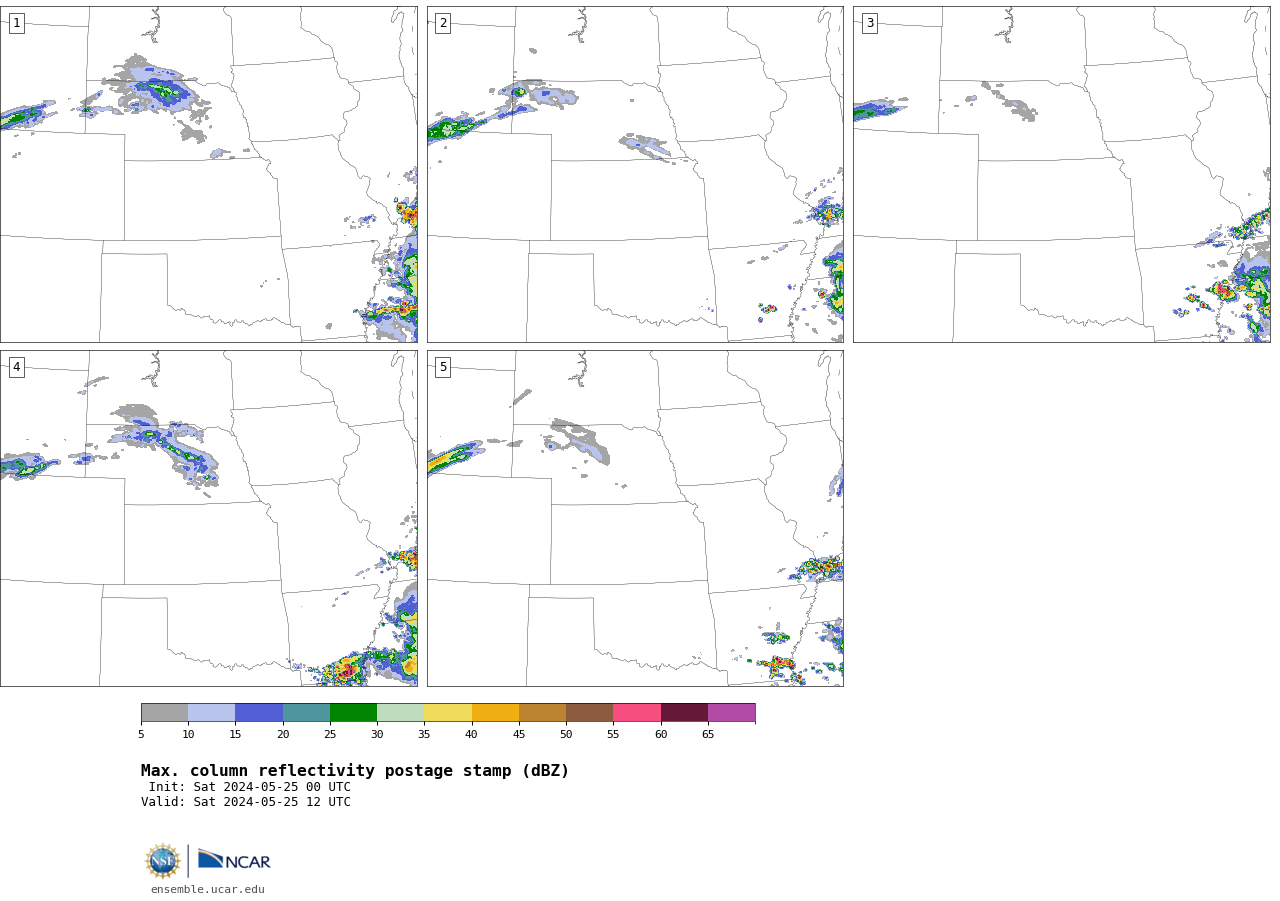Click the colorbar tick label 50
This screenshot has height=901, width=1280.
(566, 735)
